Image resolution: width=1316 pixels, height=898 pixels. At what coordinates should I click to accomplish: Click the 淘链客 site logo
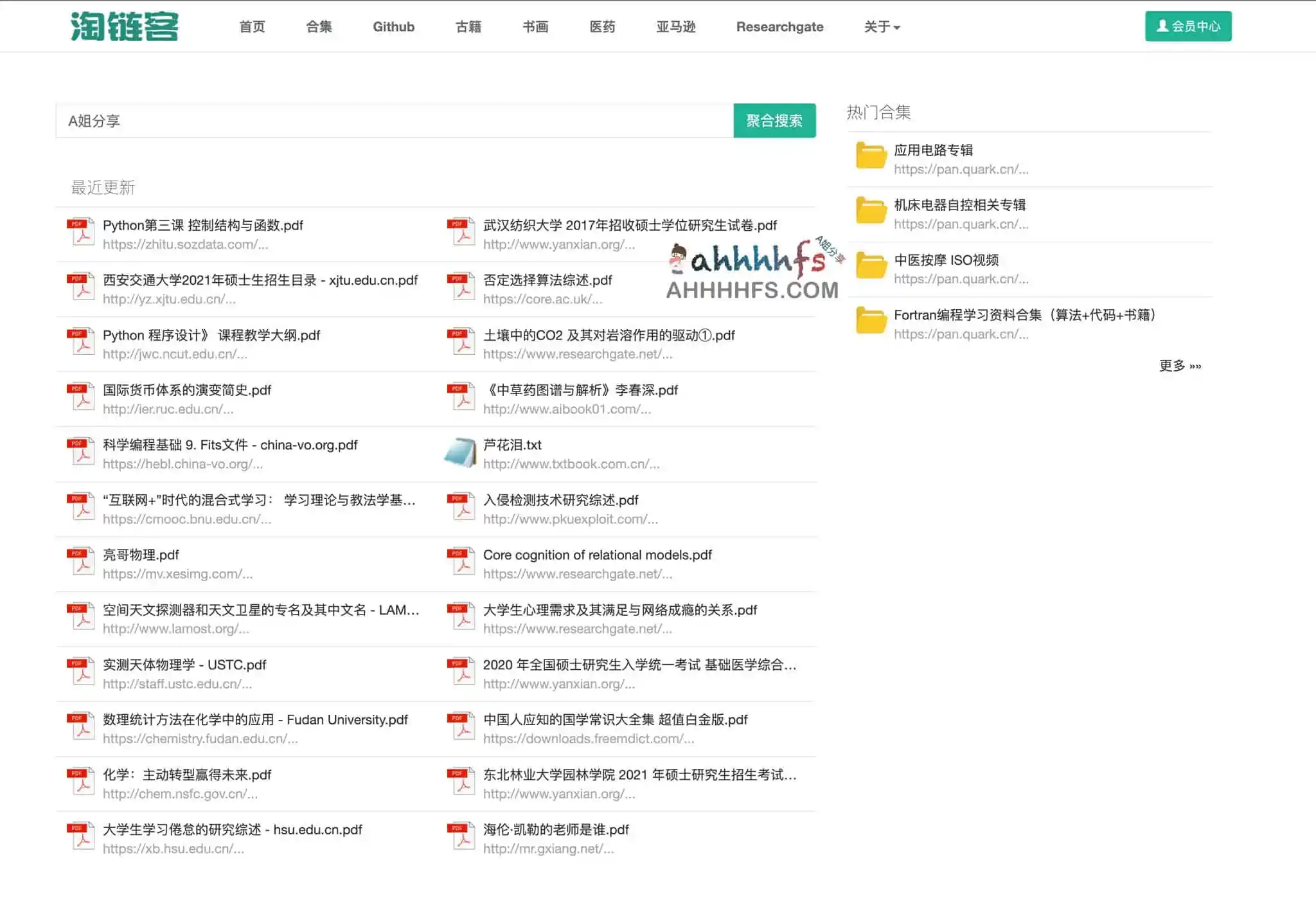(126, 26)
